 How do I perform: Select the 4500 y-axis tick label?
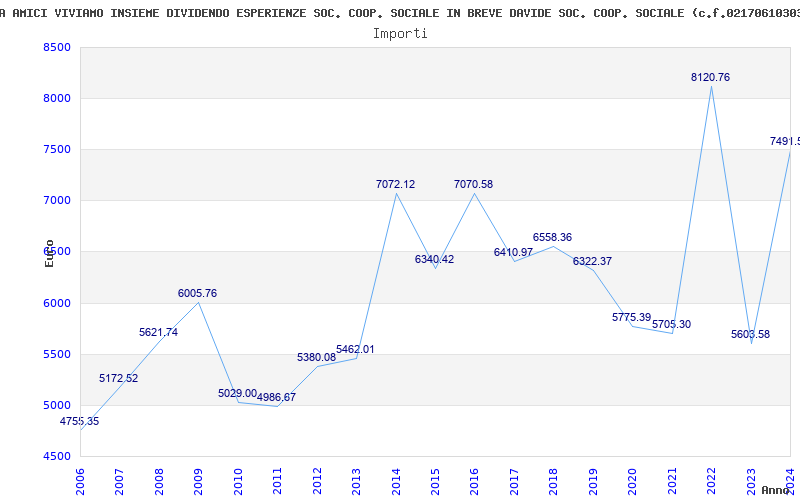pyautogui.click(x=57, y=456)
